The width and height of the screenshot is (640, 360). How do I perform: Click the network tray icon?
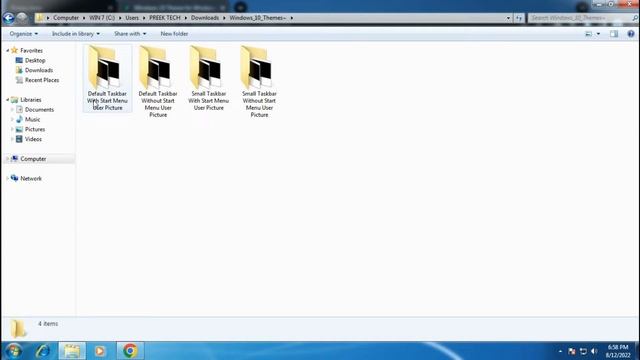coord(583,351)
